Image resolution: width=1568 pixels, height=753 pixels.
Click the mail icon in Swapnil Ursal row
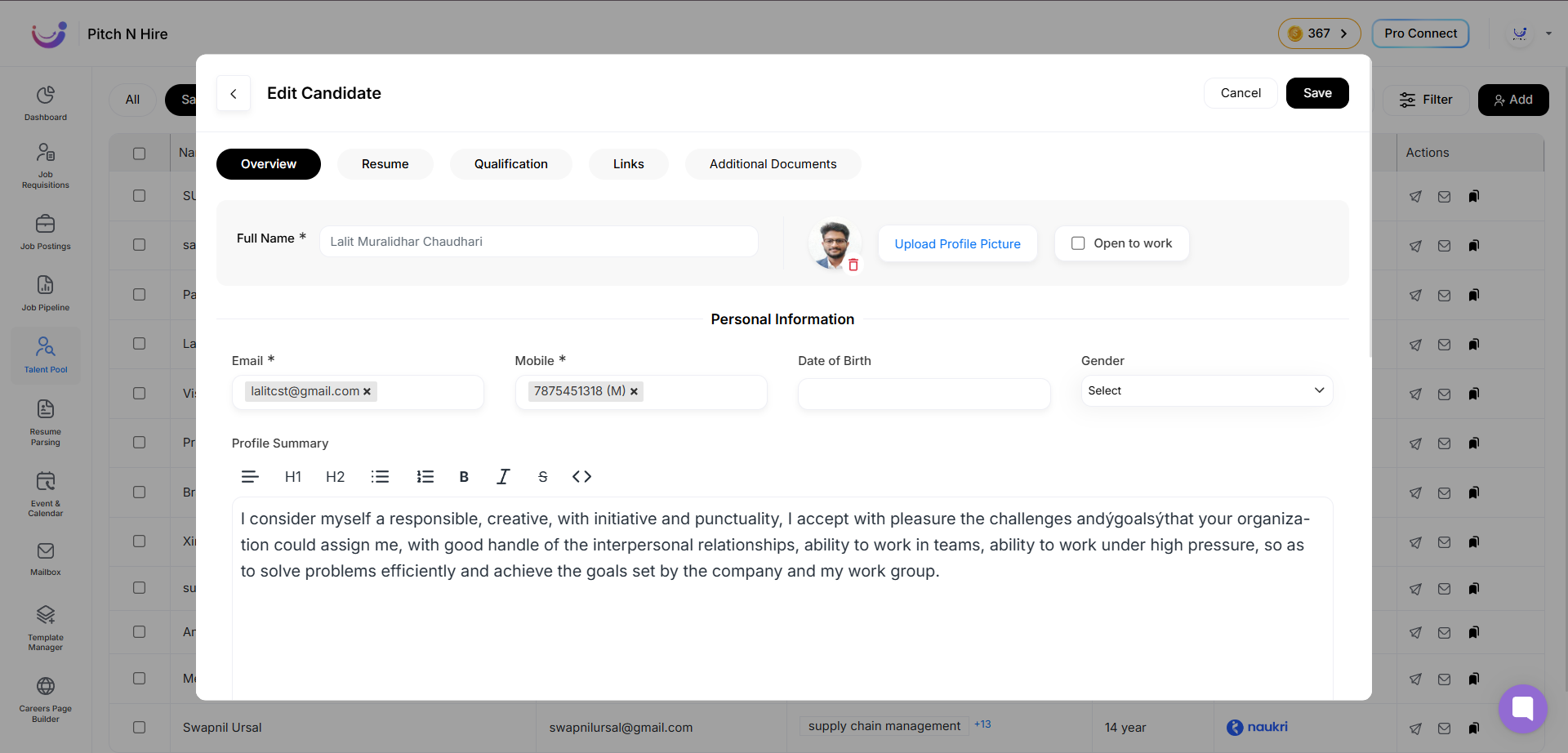click(x=1444, y=728)
